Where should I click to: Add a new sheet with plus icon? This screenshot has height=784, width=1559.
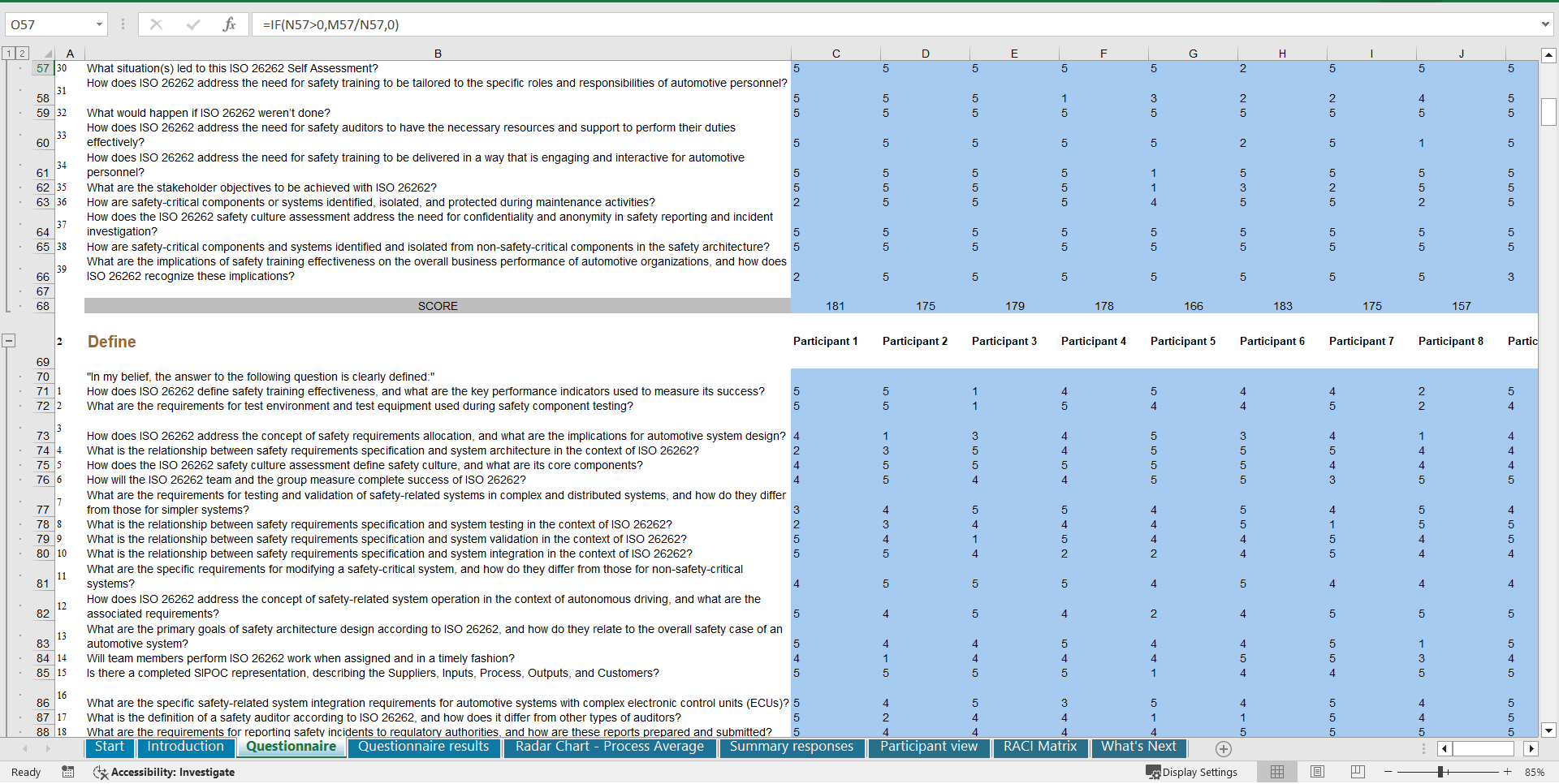[x=1224, y=748]
